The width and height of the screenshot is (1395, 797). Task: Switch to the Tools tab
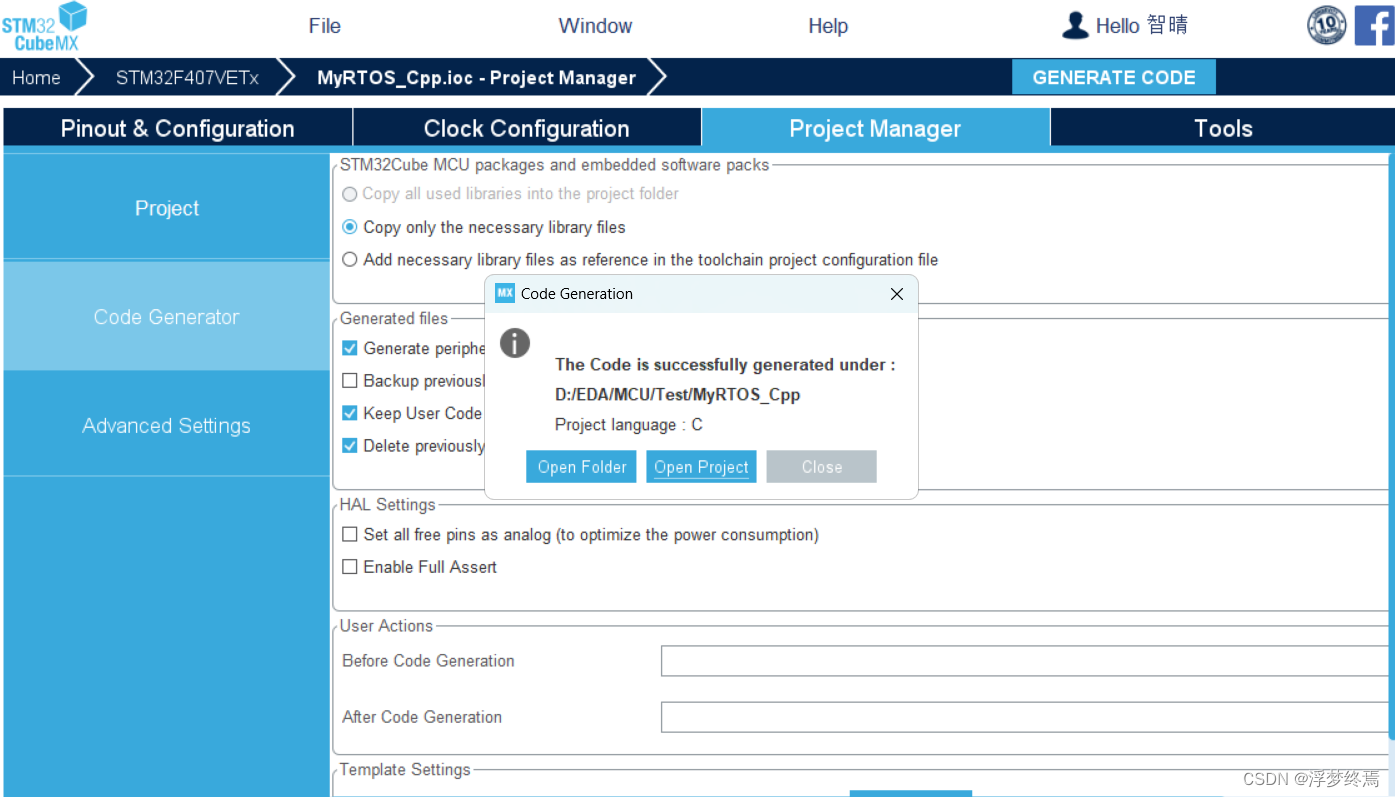pyautogui.click(x=1223, y=128)
